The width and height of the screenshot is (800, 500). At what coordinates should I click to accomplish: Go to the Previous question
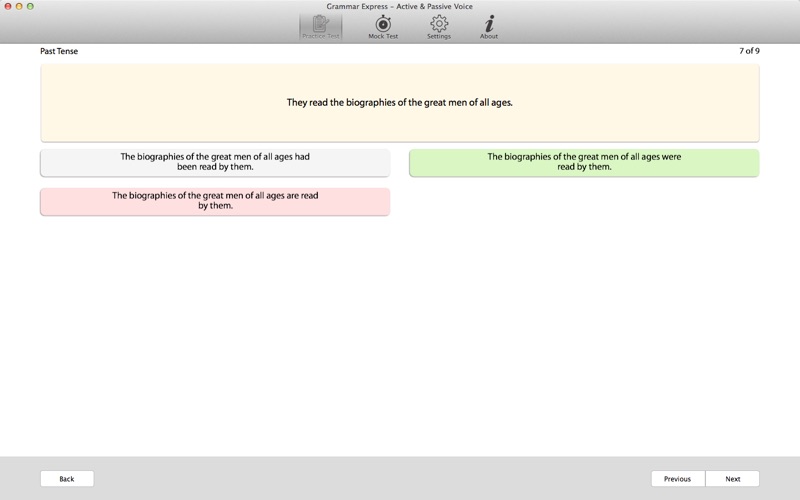coord(678,479)
